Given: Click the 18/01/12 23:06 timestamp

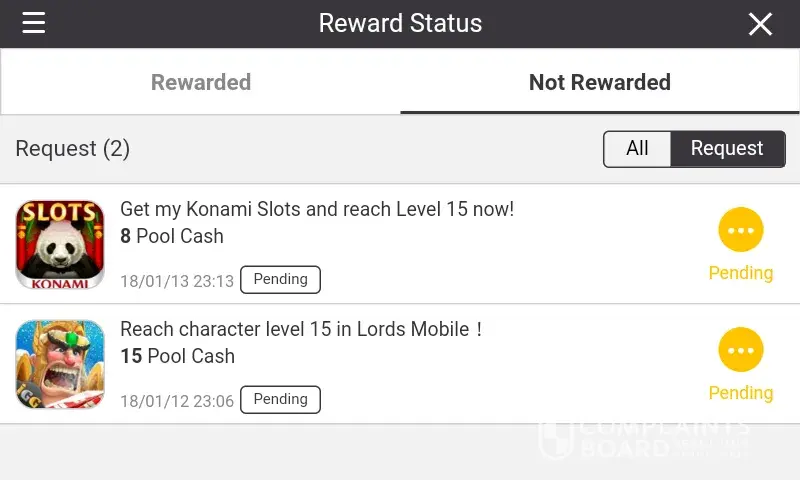Looking at the screenshot, I should pos(177,402).
